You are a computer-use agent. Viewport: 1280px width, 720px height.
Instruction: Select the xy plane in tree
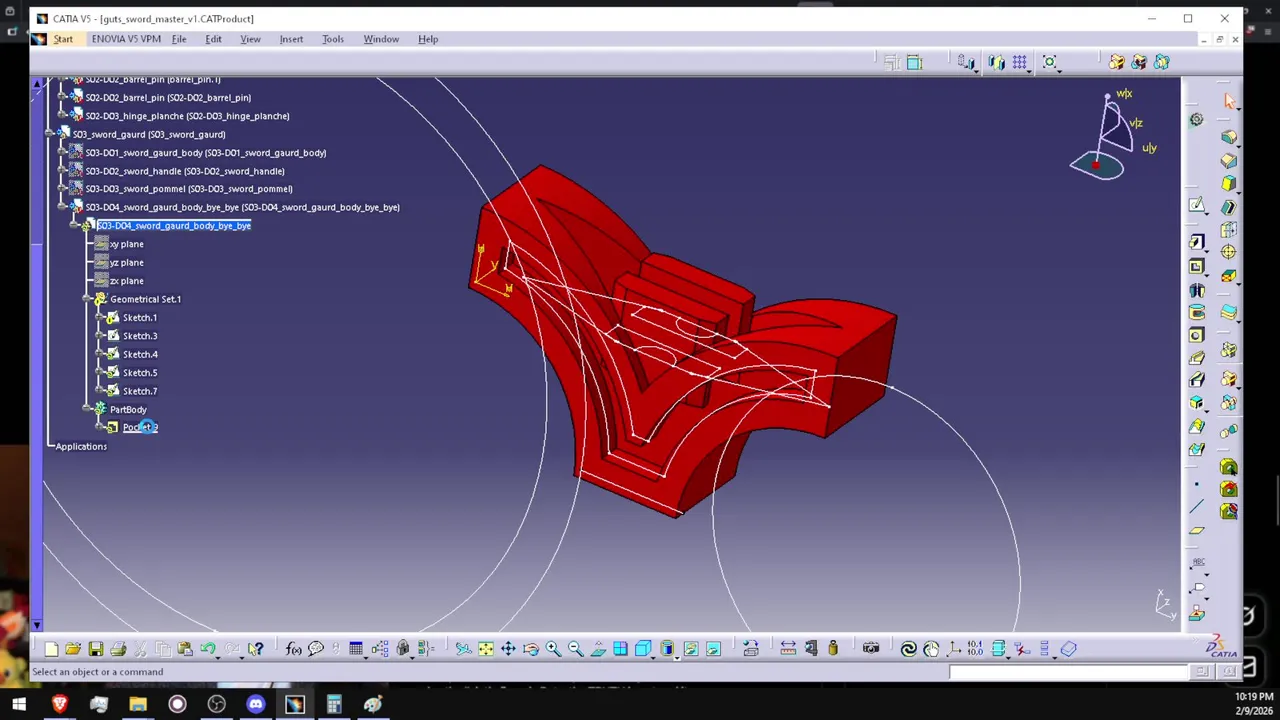(x=126, y=244)
